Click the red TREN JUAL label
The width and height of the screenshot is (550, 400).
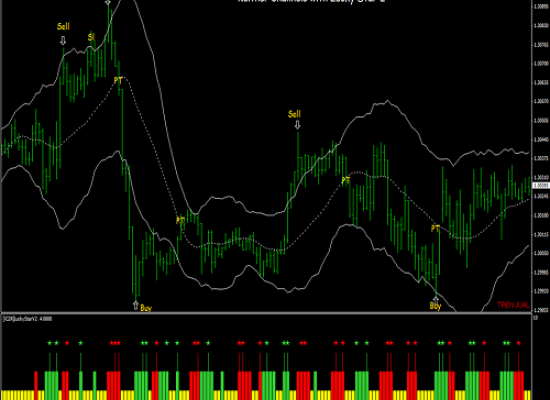coord(513,305)
